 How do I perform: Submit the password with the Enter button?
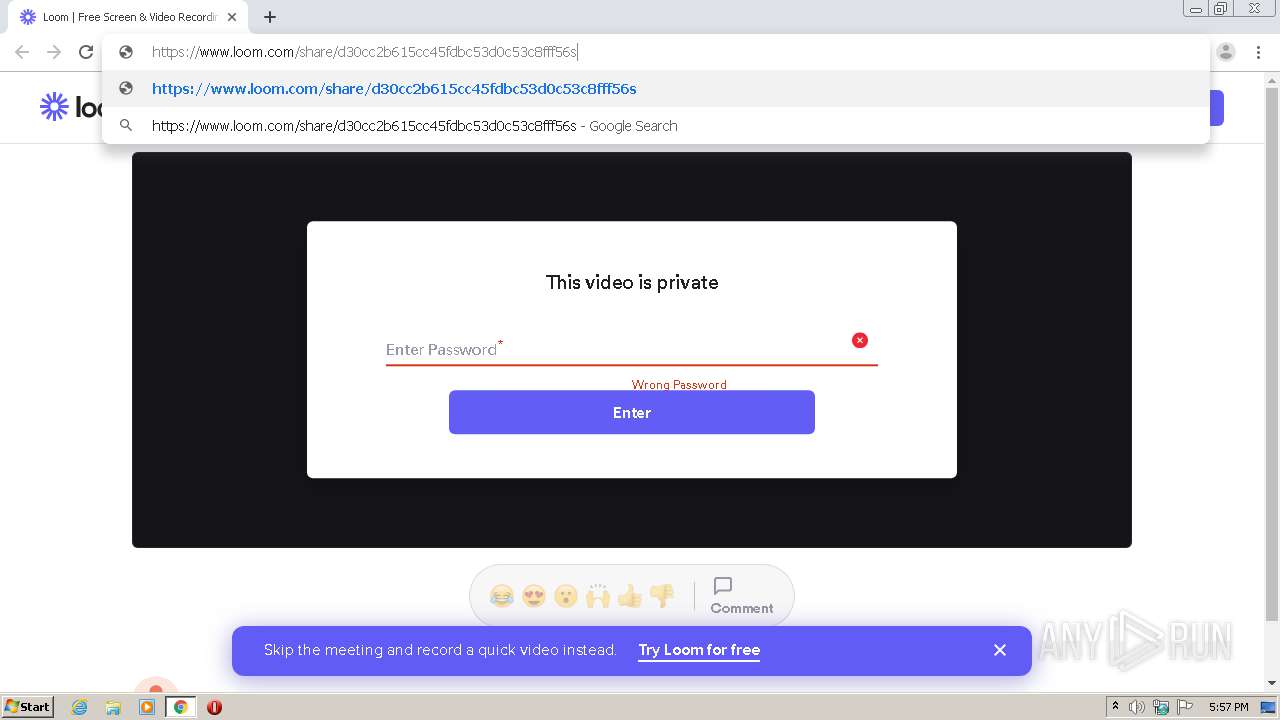[x=632, y=412]
